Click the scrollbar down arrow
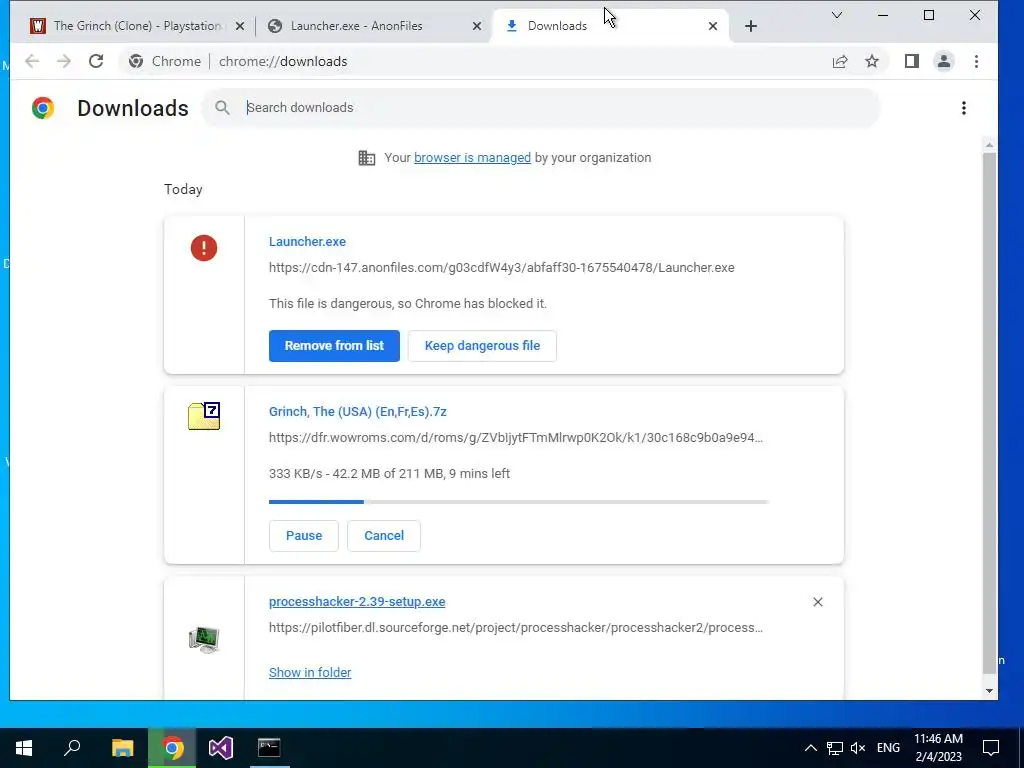 click(x=989, y=691)
